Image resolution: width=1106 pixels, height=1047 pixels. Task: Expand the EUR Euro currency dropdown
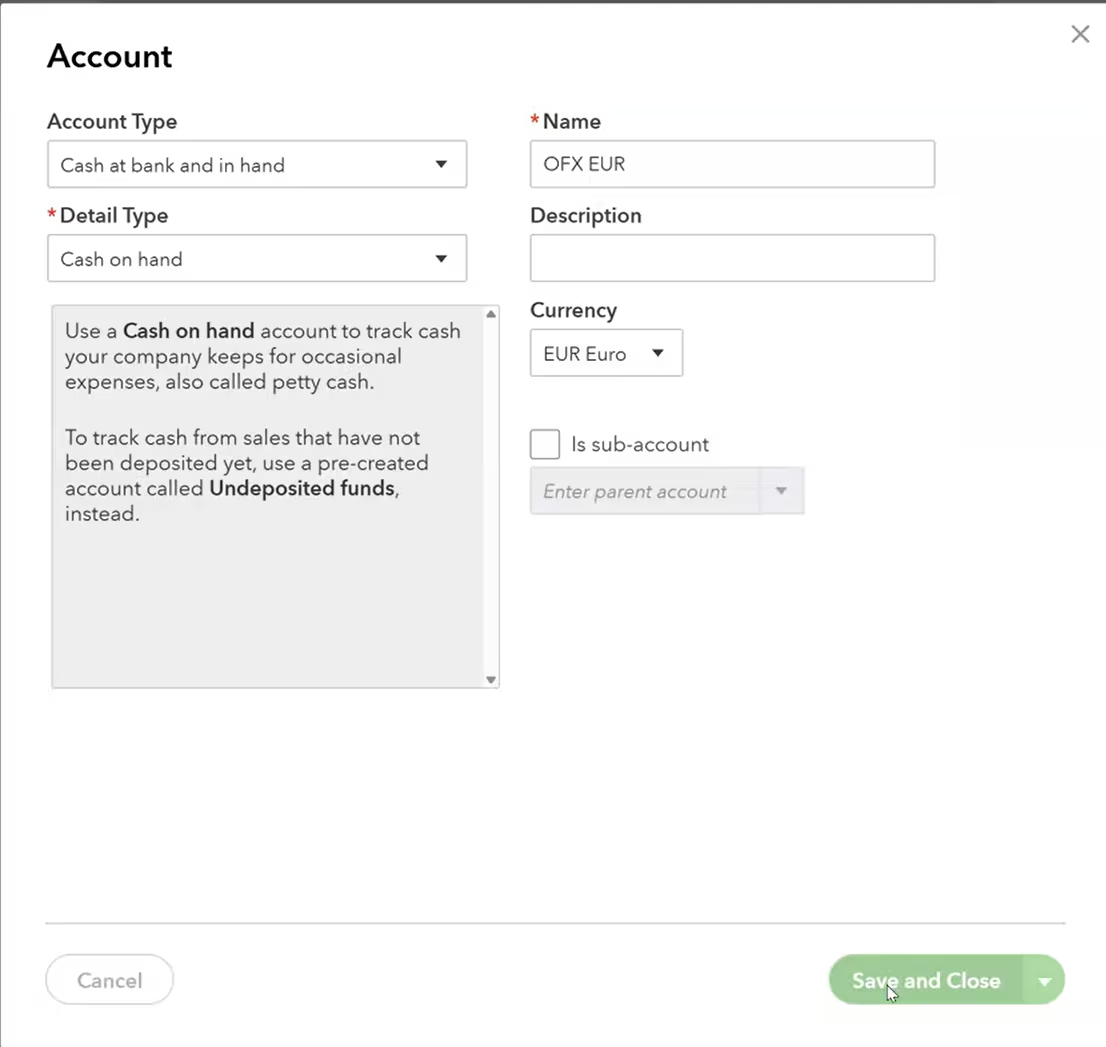click(605, 353)
